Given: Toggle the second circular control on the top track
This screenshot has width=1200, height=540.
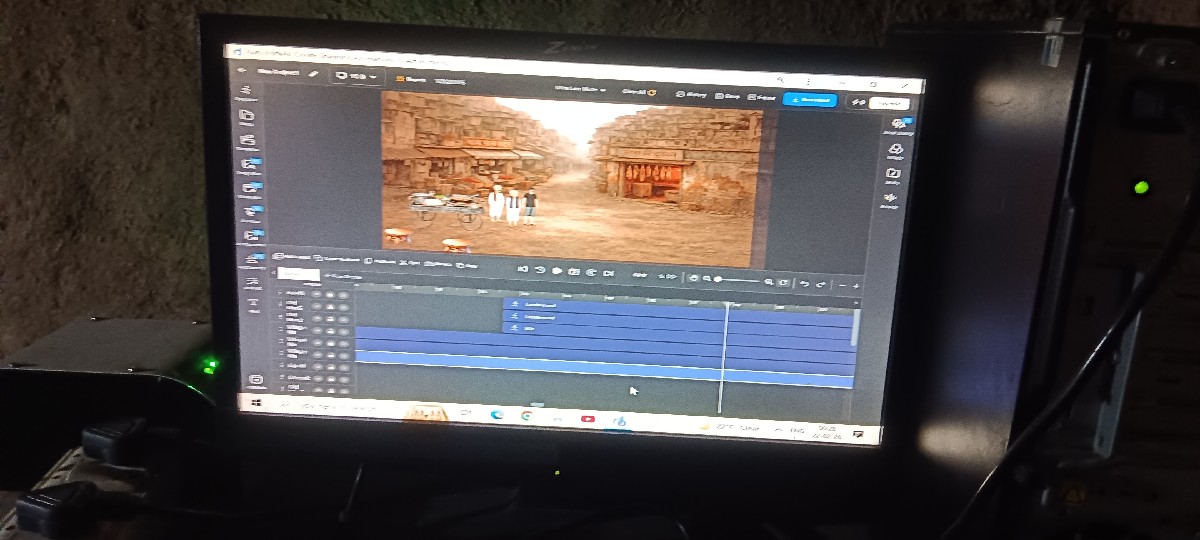Looking at the screenshot, I should (x=330, y=294).
